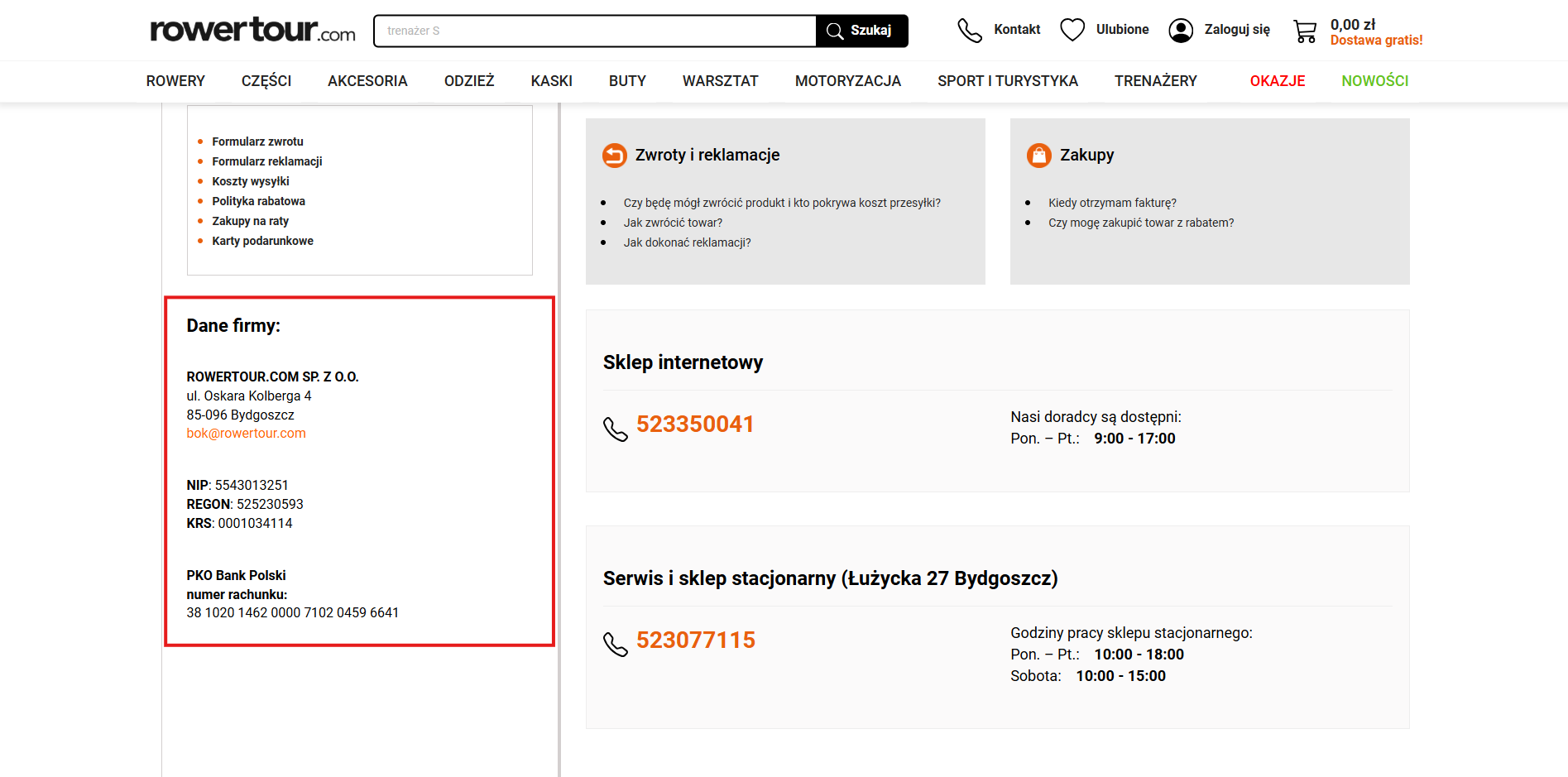Open the CZĘŚCI menu
The image size is (1568, 777).
point(266,81)
